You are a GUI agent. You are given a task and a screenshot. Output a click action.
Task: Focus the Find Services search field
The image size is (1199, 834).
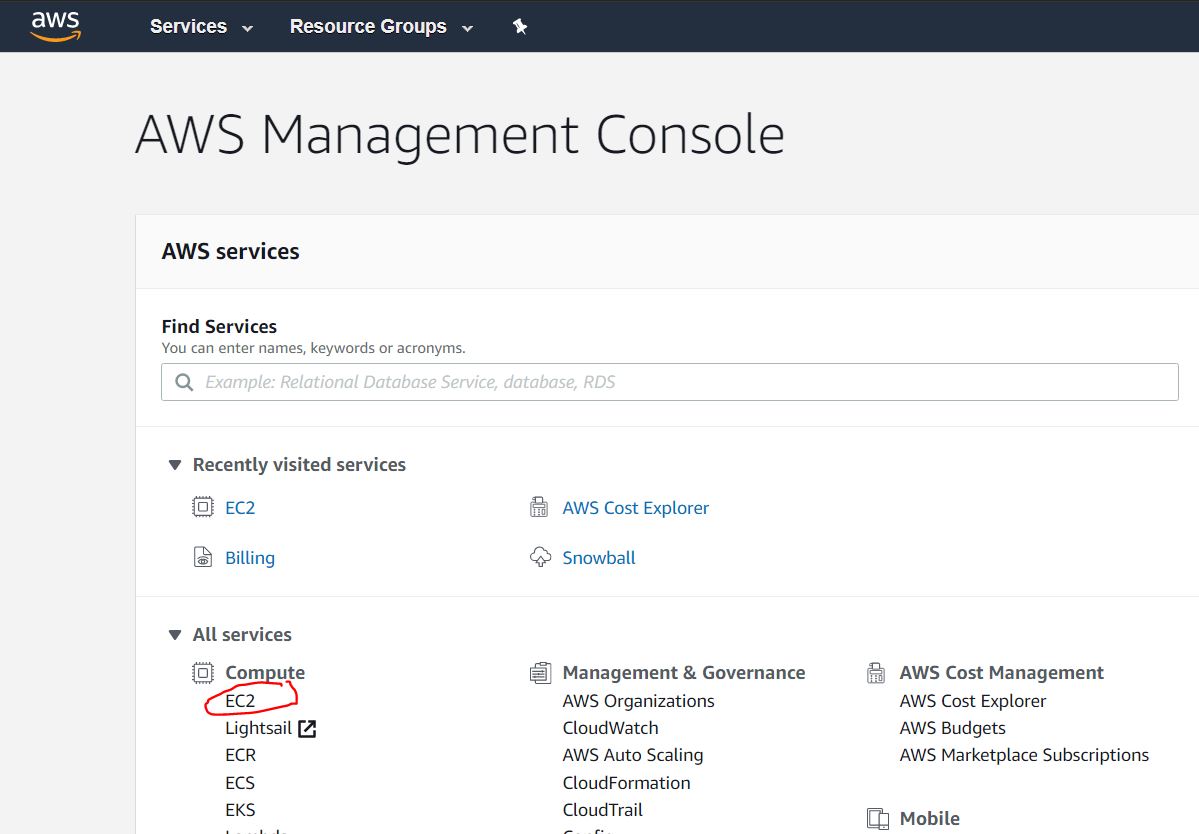pyautogui.click(x=669, y=381)
